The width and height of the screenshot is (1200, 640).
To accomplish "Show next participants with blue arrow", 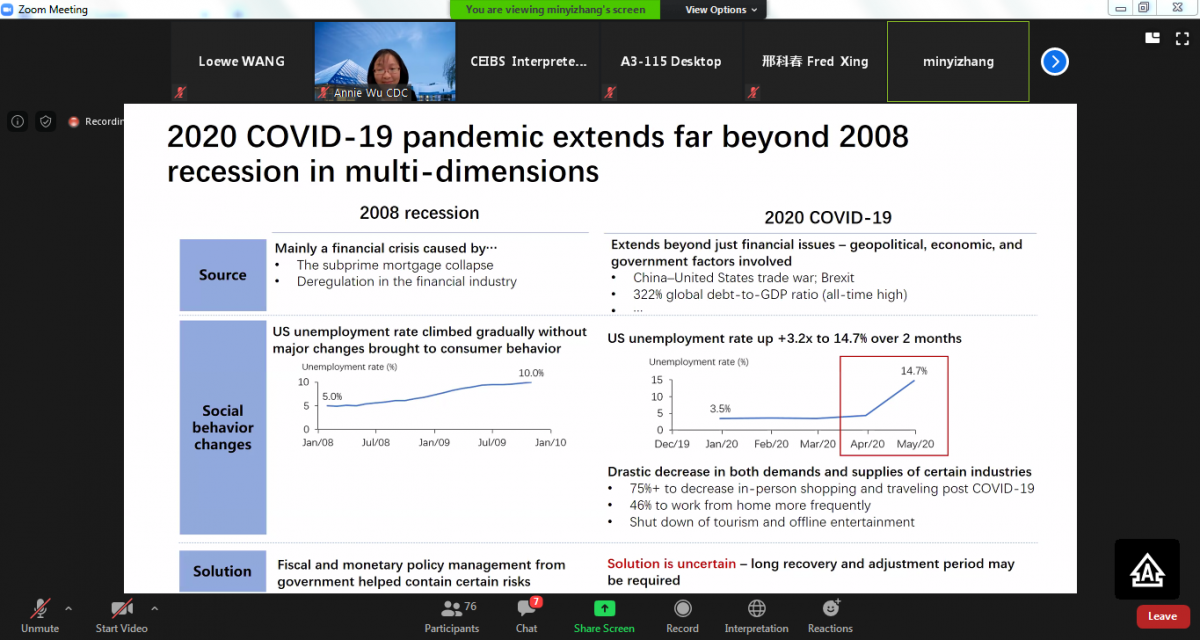I will (x=1054, y=62).
